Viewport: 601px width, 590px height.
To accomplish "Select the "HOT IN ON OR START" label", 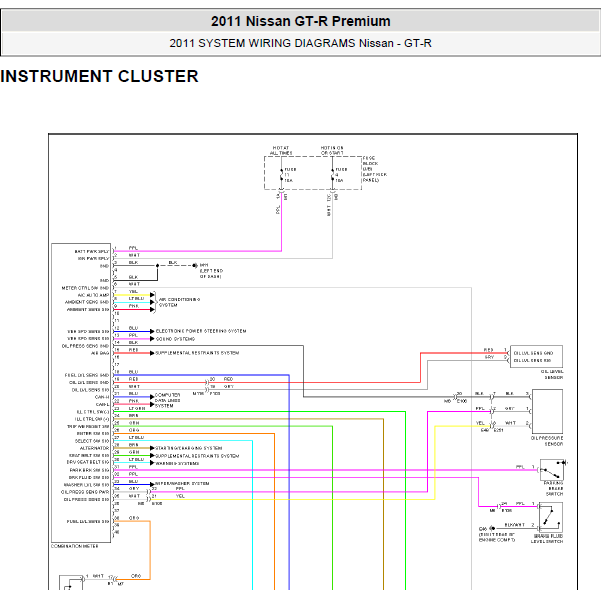I will pyautogui.click(x=332, y=150).
